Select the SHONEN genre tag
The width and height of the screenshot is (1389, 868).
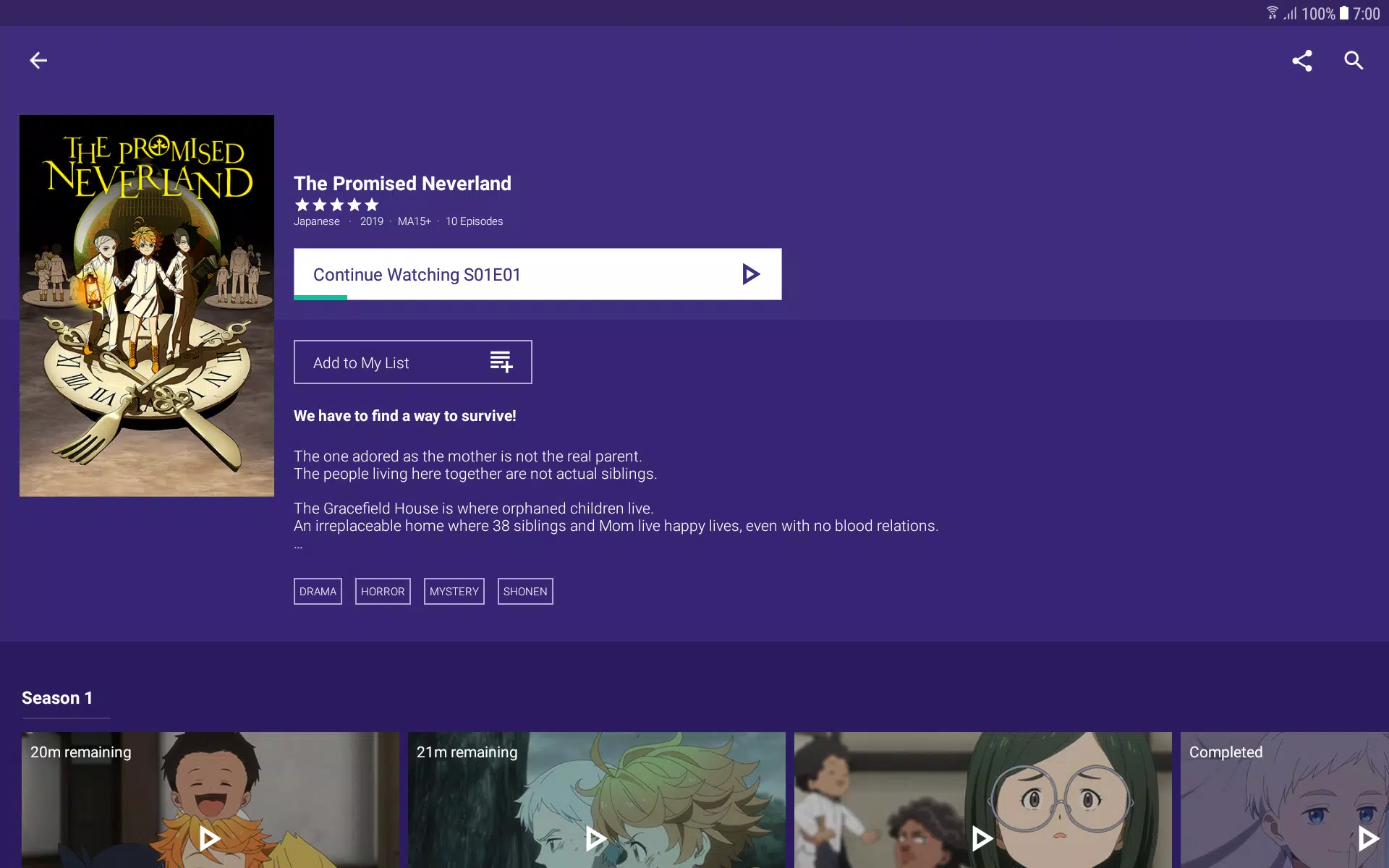pos(525,591)
